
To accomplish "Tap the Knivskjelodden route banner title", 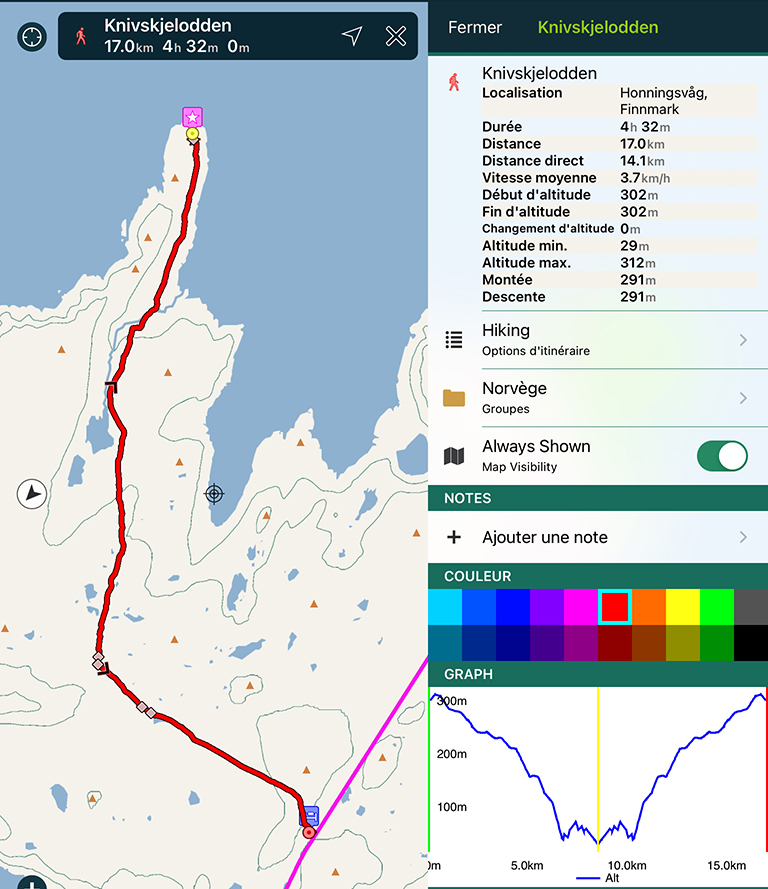I will 168,26.
